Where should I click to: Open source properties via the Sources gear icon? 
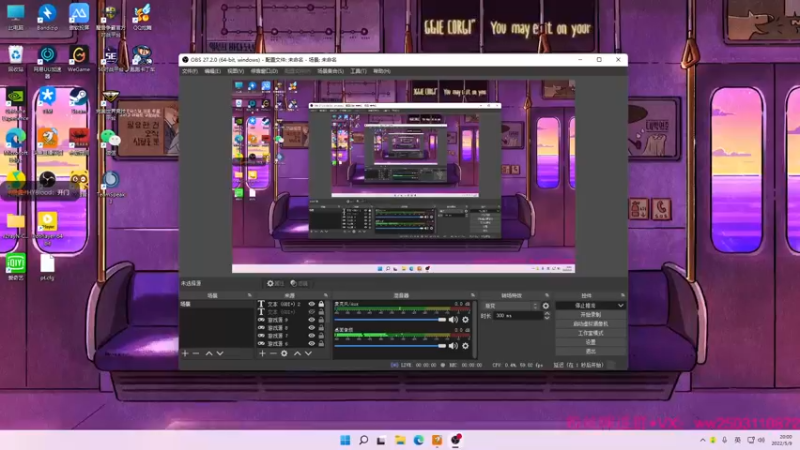click(284, 353)
